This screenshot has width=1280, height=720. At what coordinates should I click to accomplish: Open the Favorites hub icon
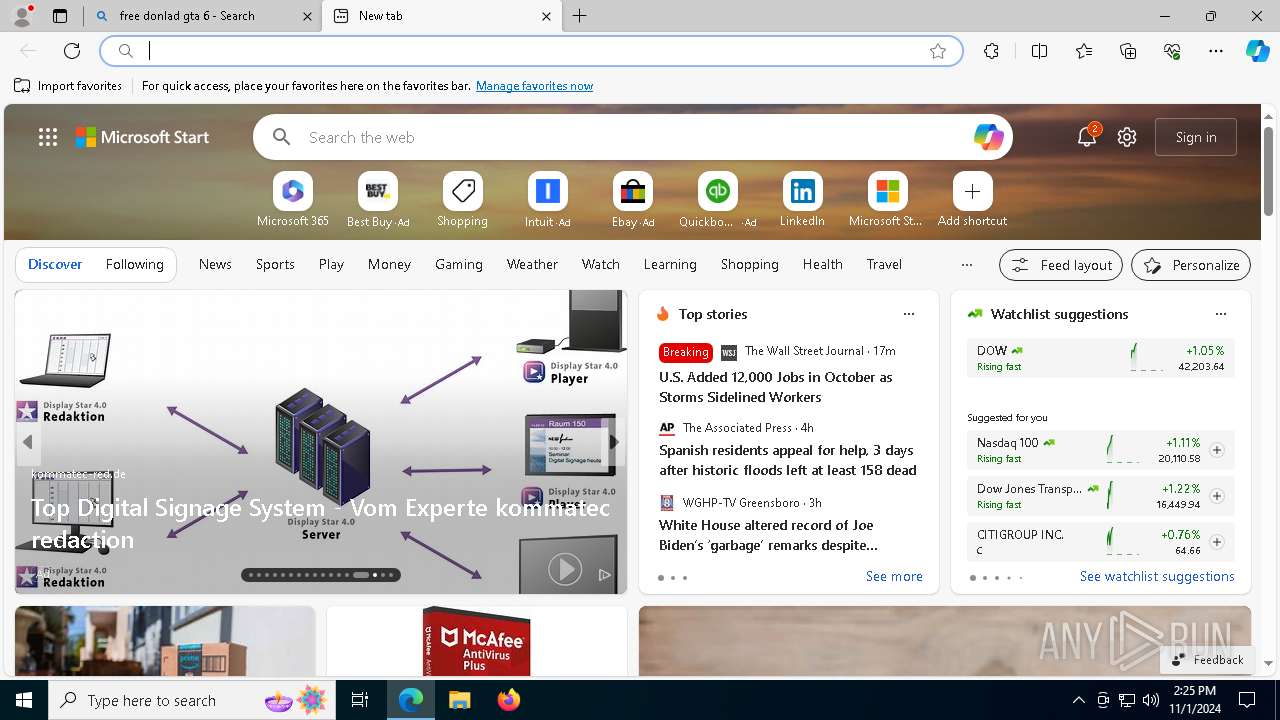click(1084, 51)
